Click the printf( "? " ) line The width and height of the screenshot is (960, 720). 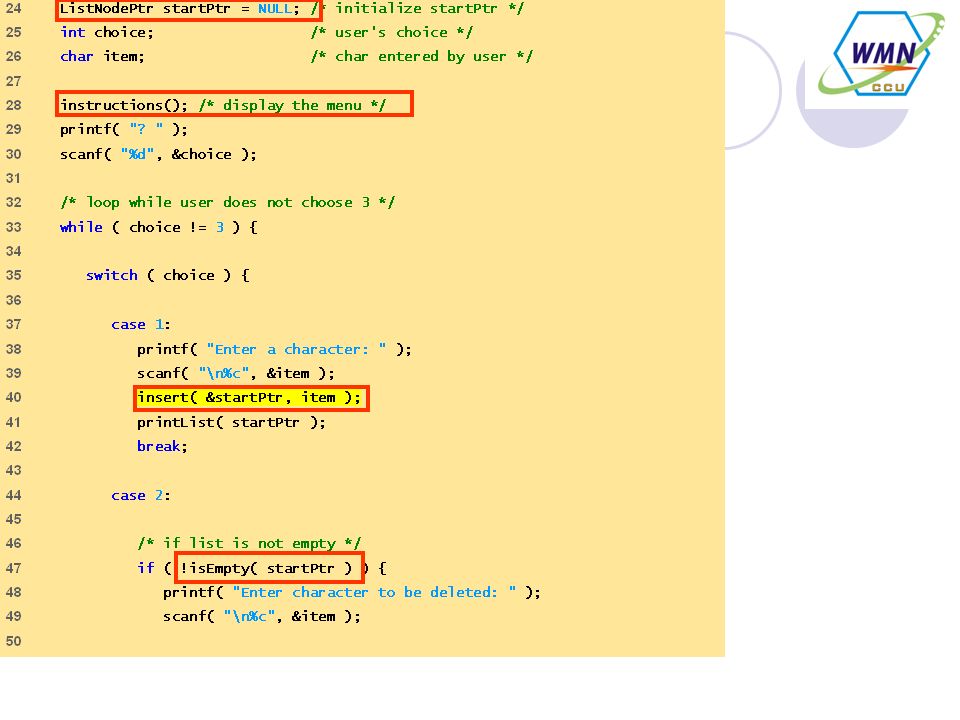click(124, 129)
